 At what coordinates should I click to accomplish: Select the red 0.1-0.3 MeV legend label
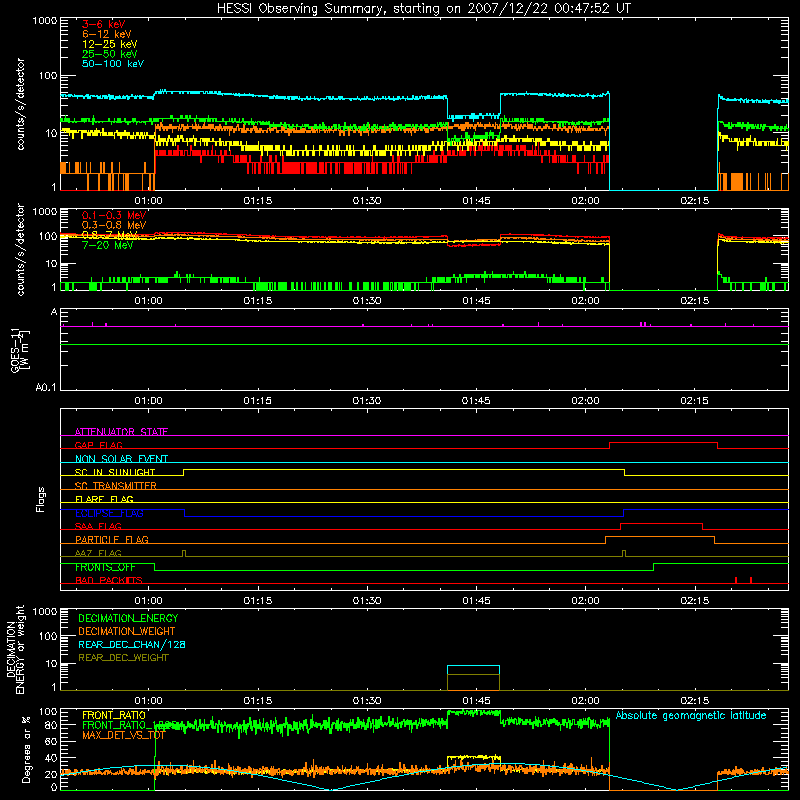point(114,215)
